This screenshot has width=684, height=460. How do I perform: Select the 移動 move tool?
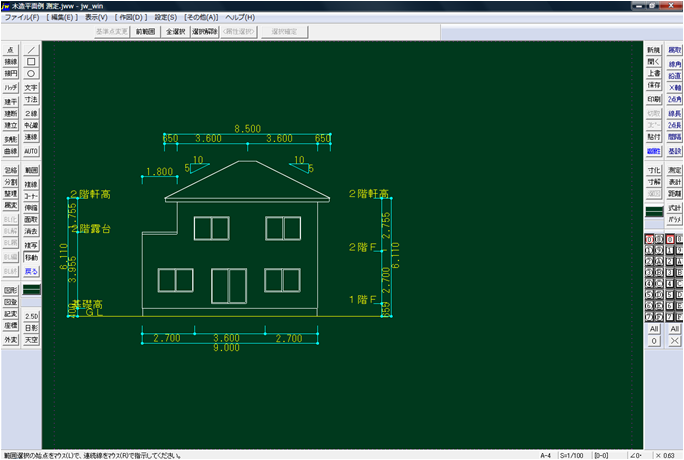[x=31, y=257]
